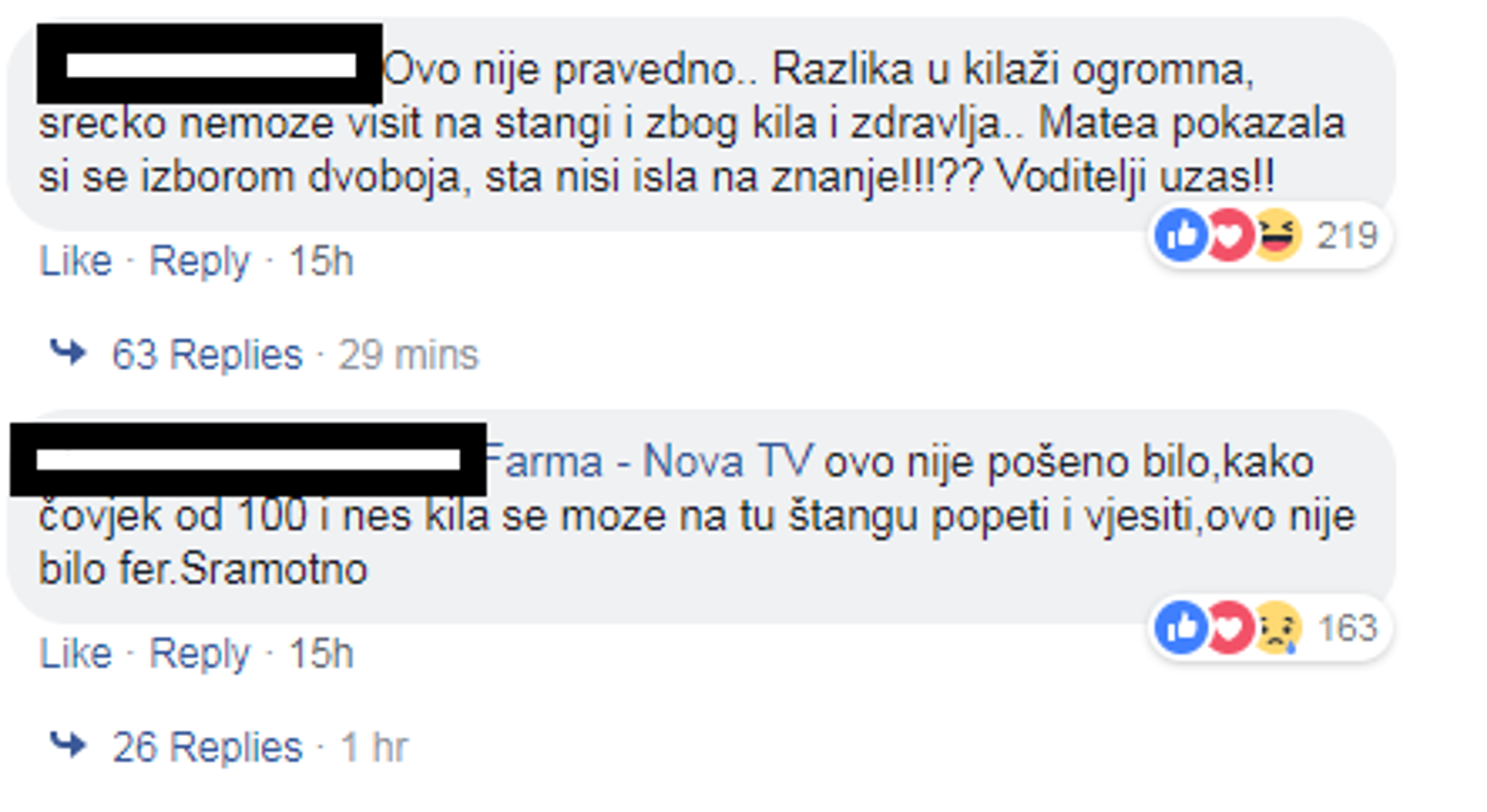Click the thumbs-up reaction icon on first comment
This screenshot has height=812, width=1487.
(x=1182, y=235)
